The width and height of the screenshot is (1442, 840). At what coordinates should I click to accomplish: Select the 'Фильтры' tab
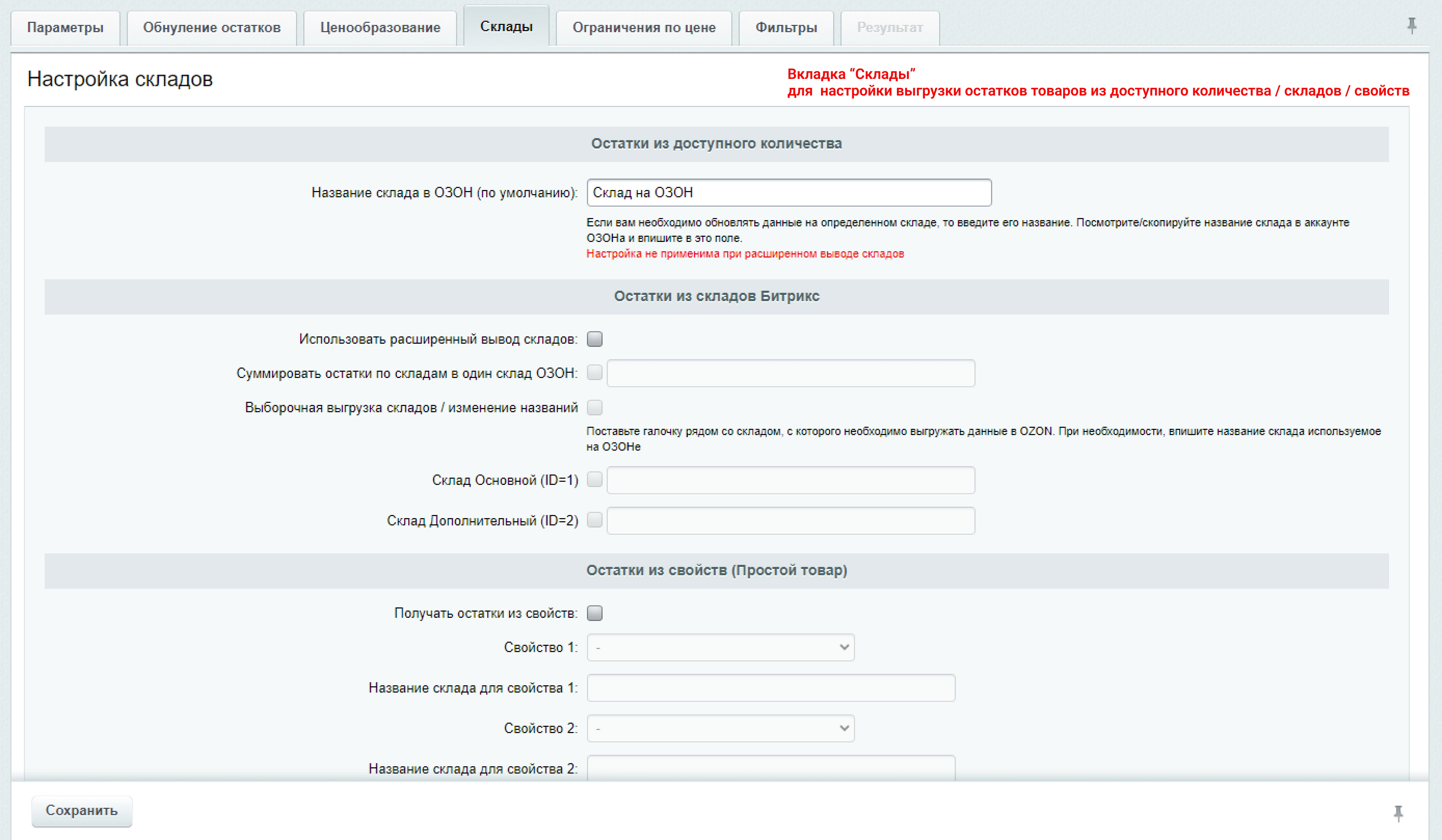pyautogui.click(x=786, y=27)
